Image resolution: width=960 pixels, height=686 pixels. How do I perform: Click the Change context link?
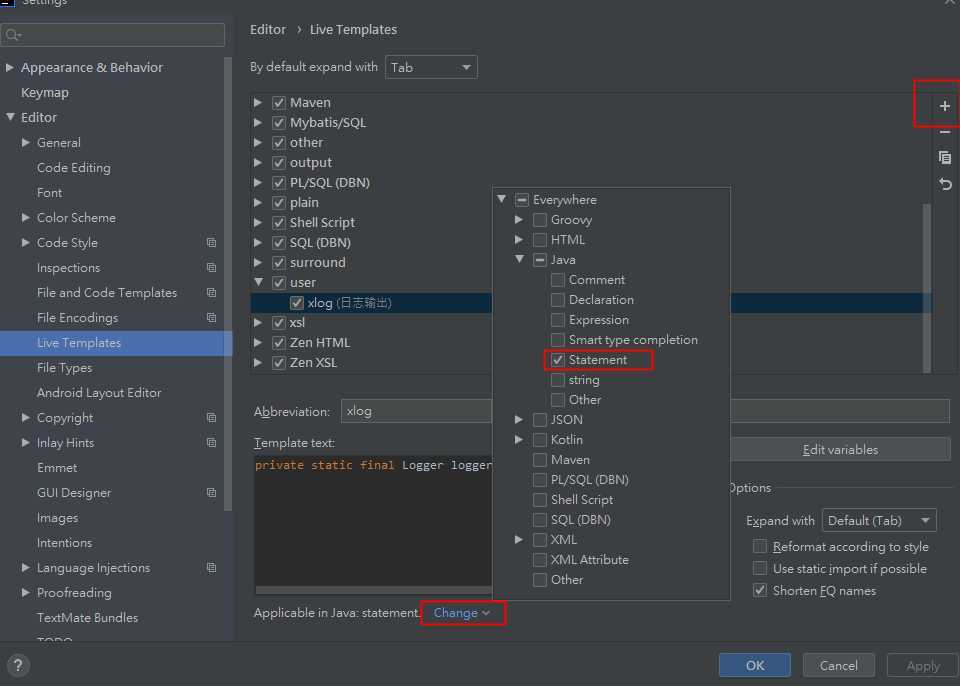click(x=461, y=613)
